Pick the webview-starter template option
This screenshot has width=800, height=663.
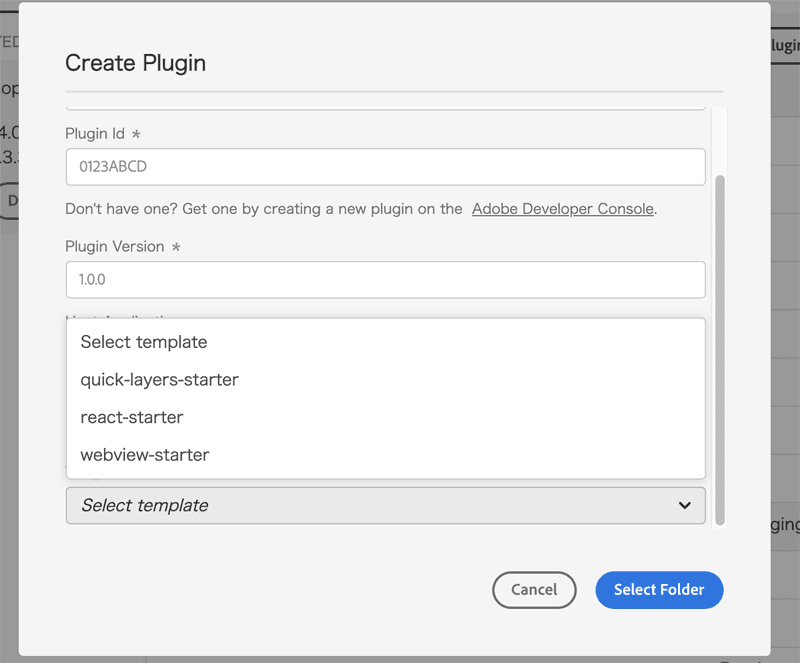click(x=145, y=455)
